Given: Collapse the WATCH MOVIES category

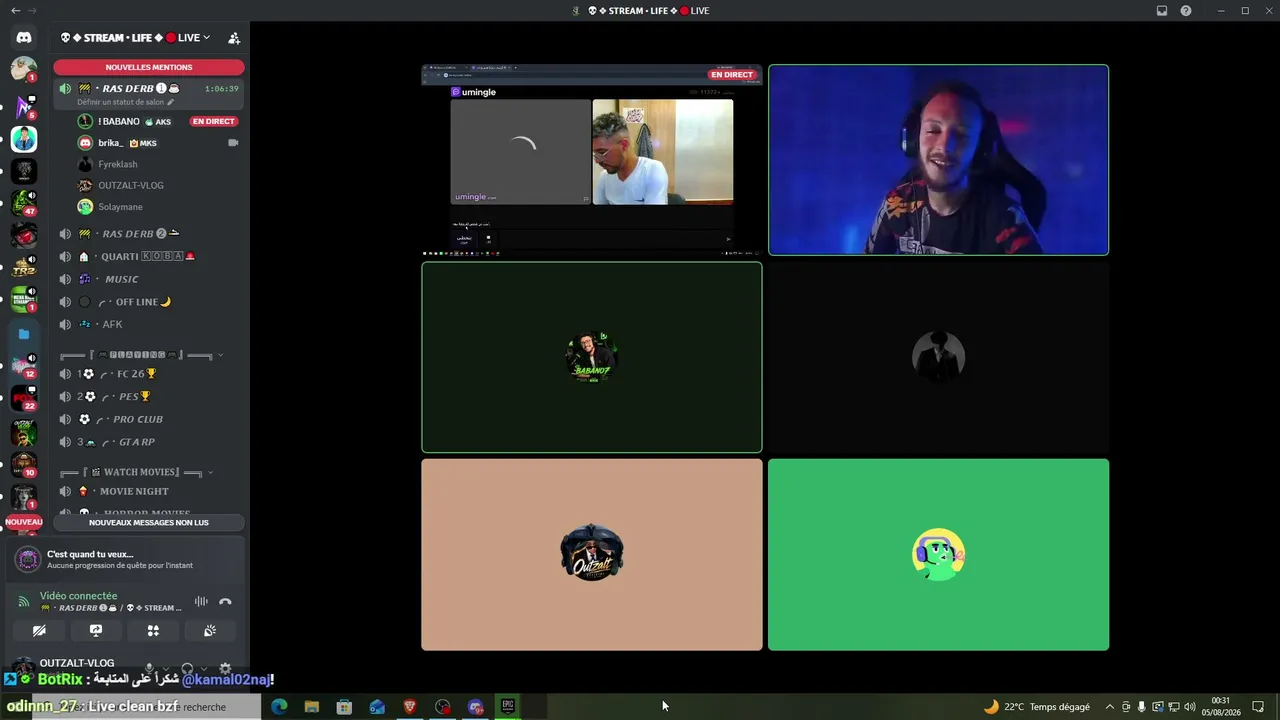Looking at the screenshot, I should coord(136,472).
